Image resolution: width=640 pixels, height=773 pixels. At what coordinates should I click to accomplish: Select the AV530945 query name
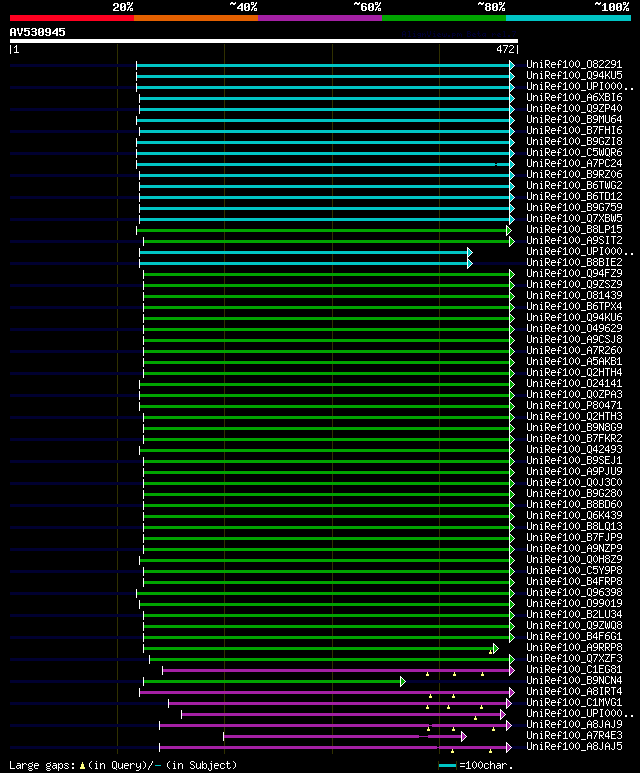[37, 32]
